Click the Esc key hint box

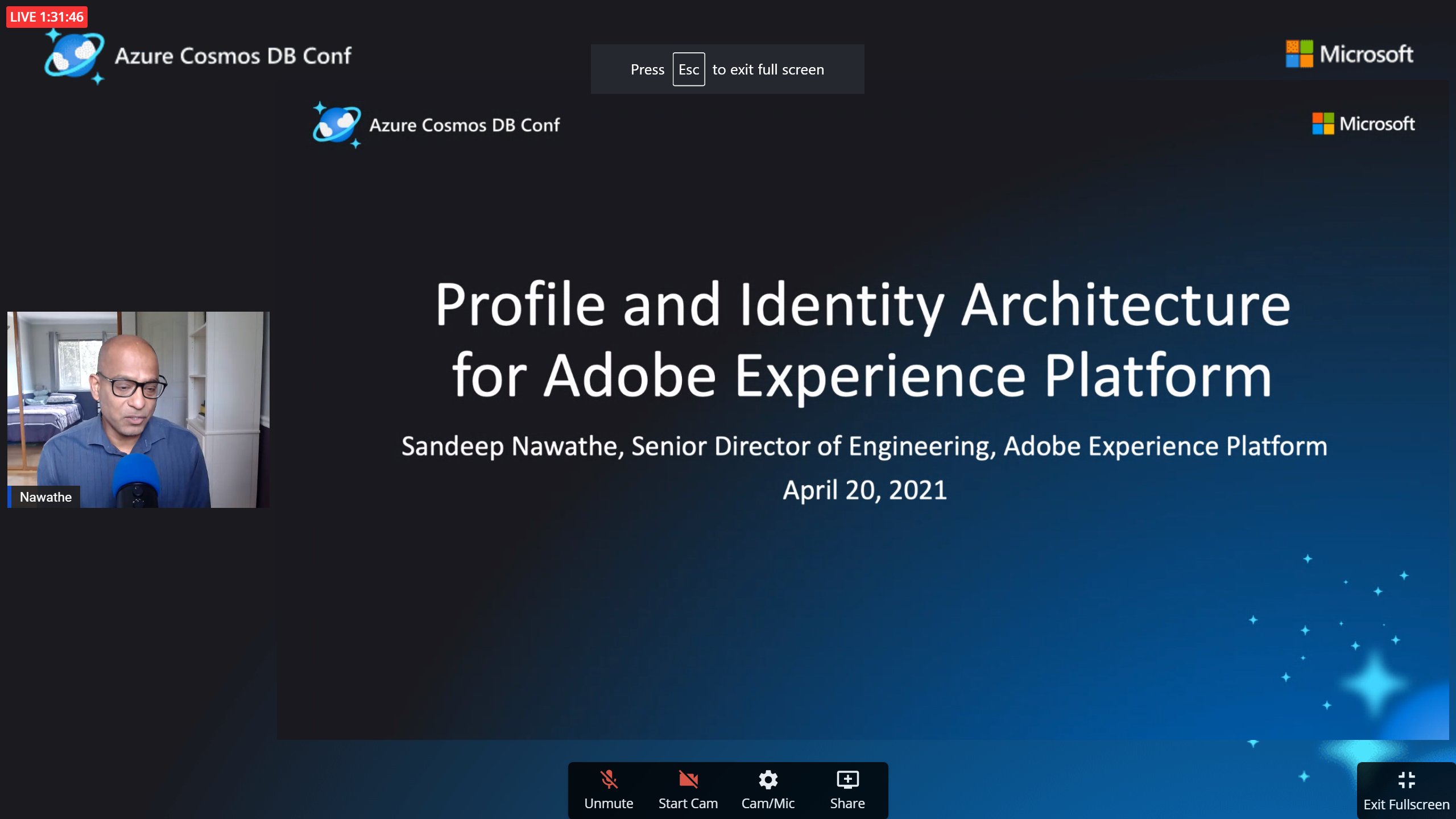688,69
